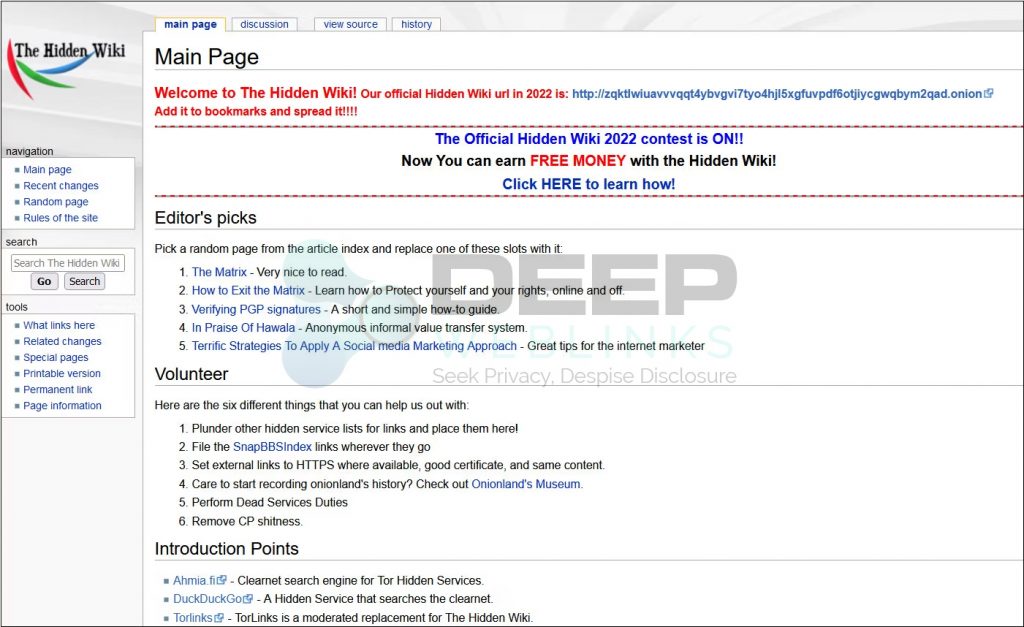Screen dimensions: 1024x627
Task: Click text 'Perform Dead Services Duties'
Action: 269,502
